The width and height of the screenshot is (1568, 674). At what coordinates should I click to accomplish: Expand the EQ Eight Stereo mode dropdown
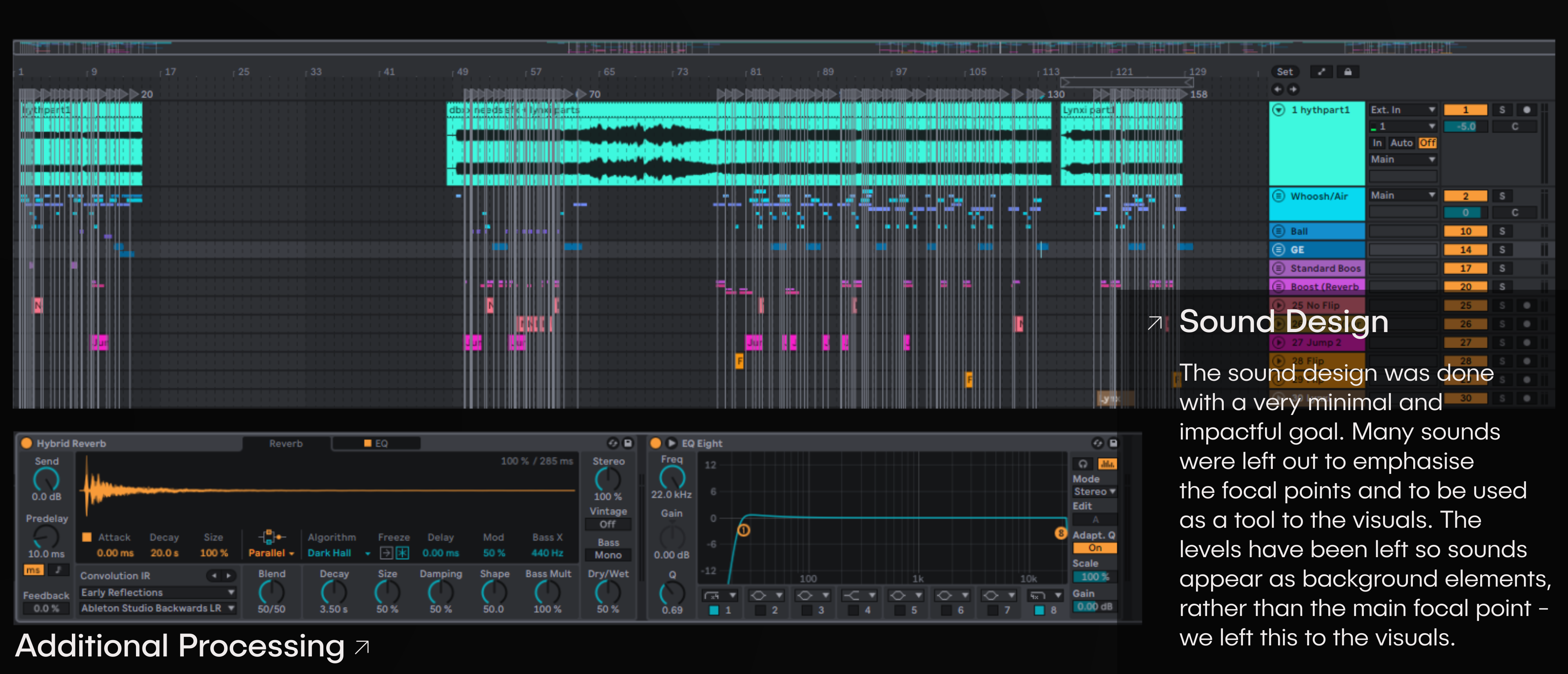(x=1094, y=491)
